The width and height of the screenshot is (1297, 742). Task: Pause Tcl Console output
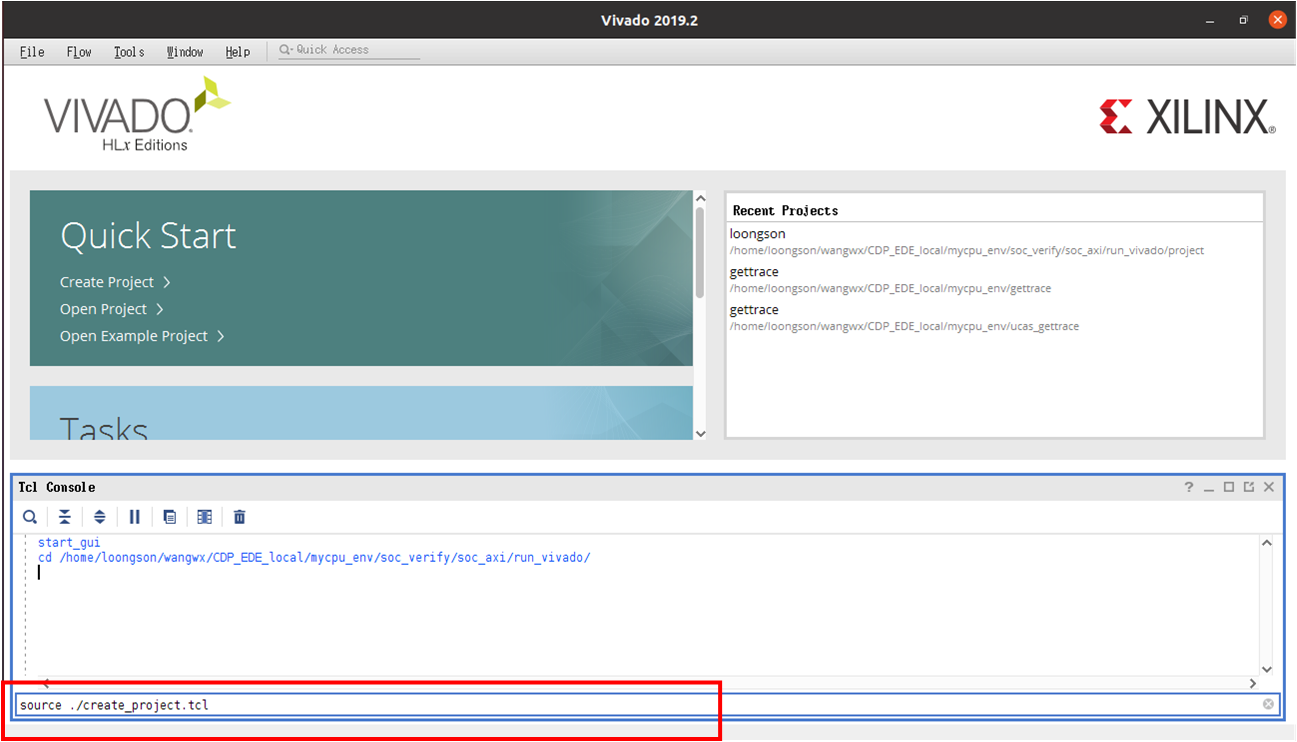(x=135, y=517)
